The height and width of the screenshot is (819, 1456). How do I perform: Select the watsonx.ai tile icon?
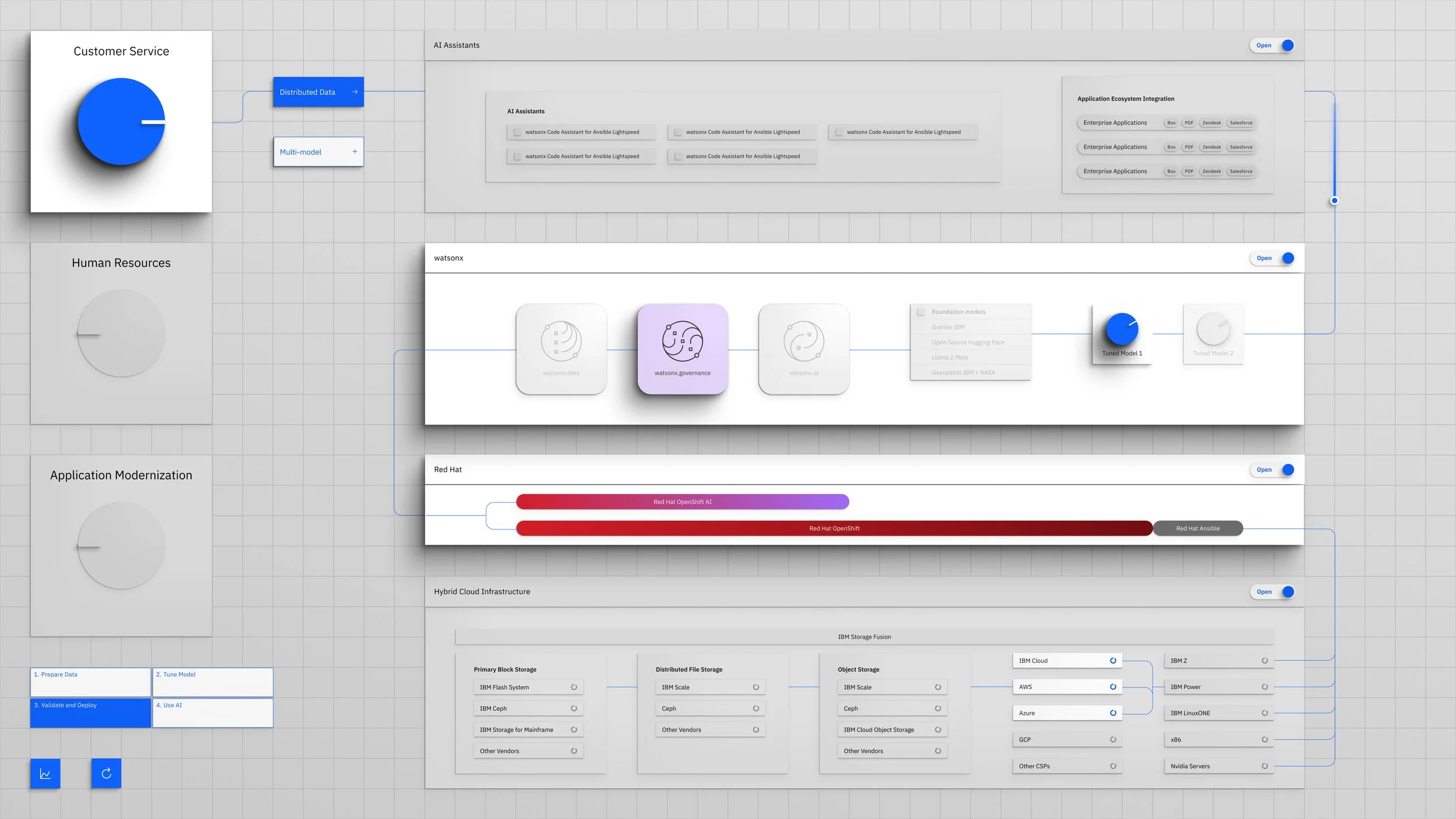[x=803, y=341]
